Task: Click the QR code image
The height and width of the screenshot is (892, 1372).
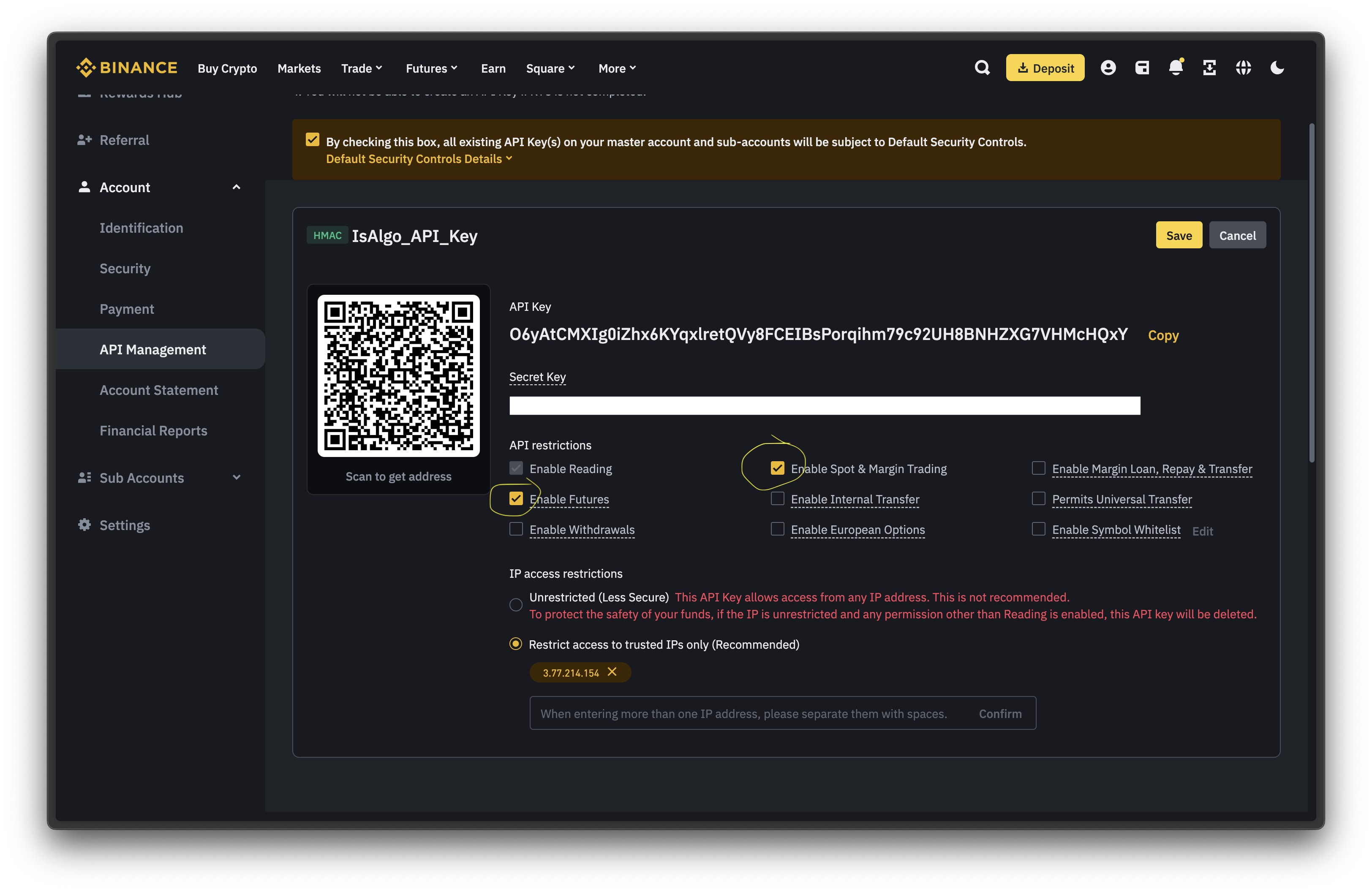Action: (398, 376)
